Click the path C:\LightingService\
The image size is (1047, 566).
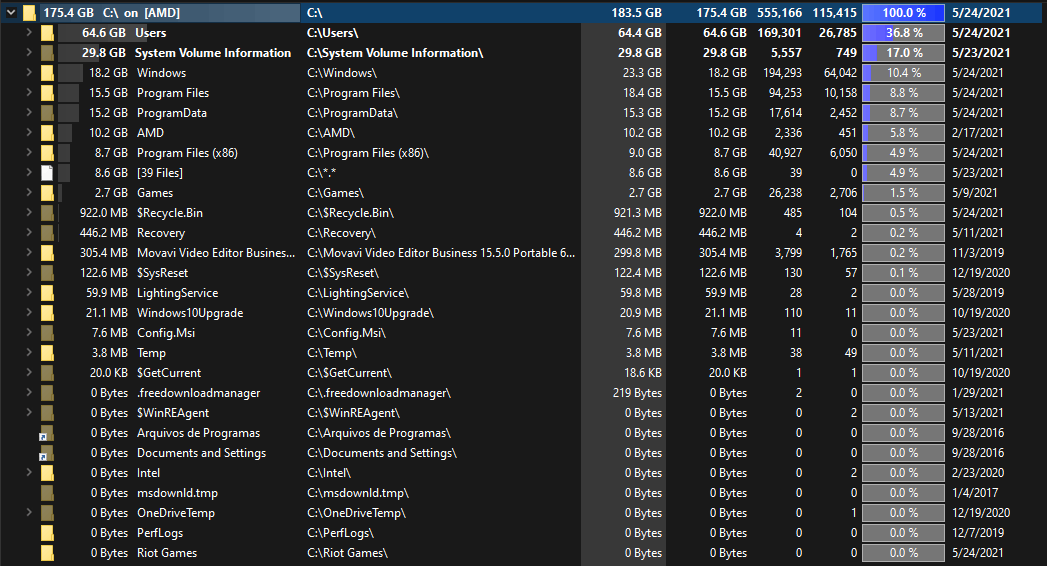click(x=358, y=293)
